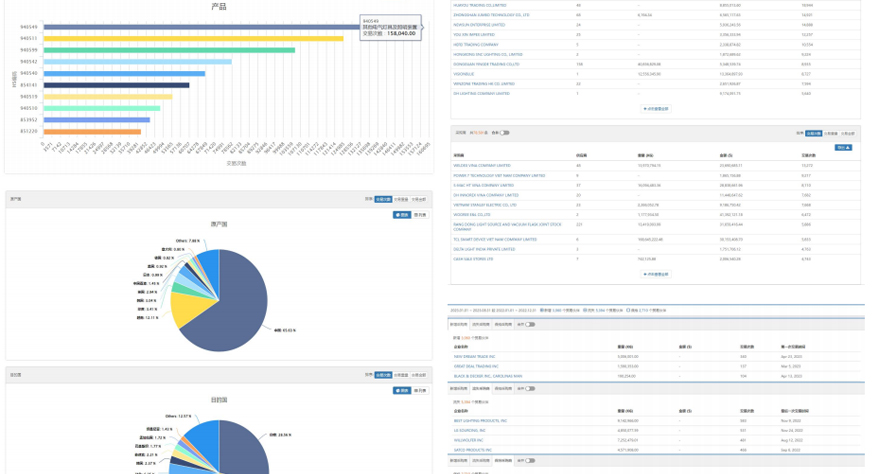
Task: Toggle the merge switch in the new buyers section
Action: (528, 325)
